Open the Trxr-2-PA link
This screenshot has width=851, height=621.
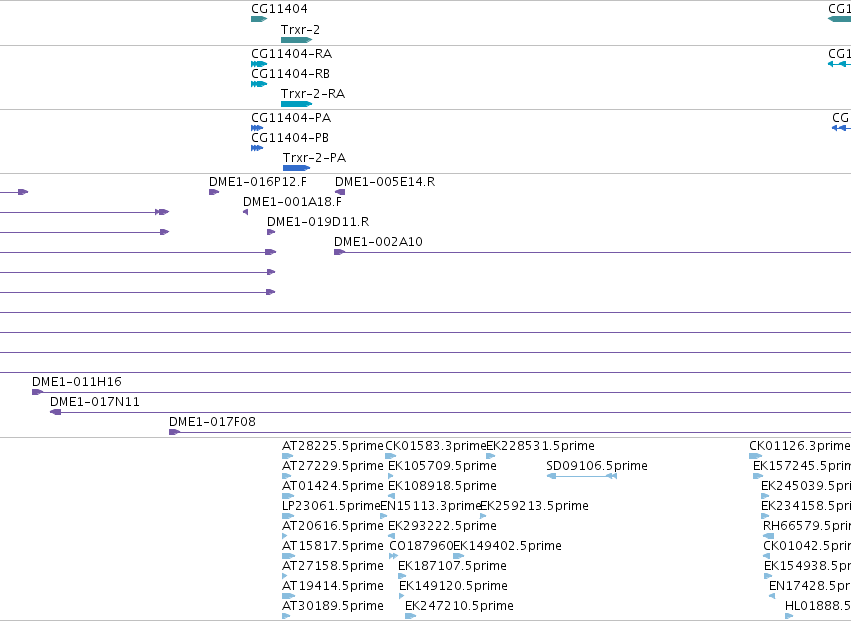pos(314,158)
